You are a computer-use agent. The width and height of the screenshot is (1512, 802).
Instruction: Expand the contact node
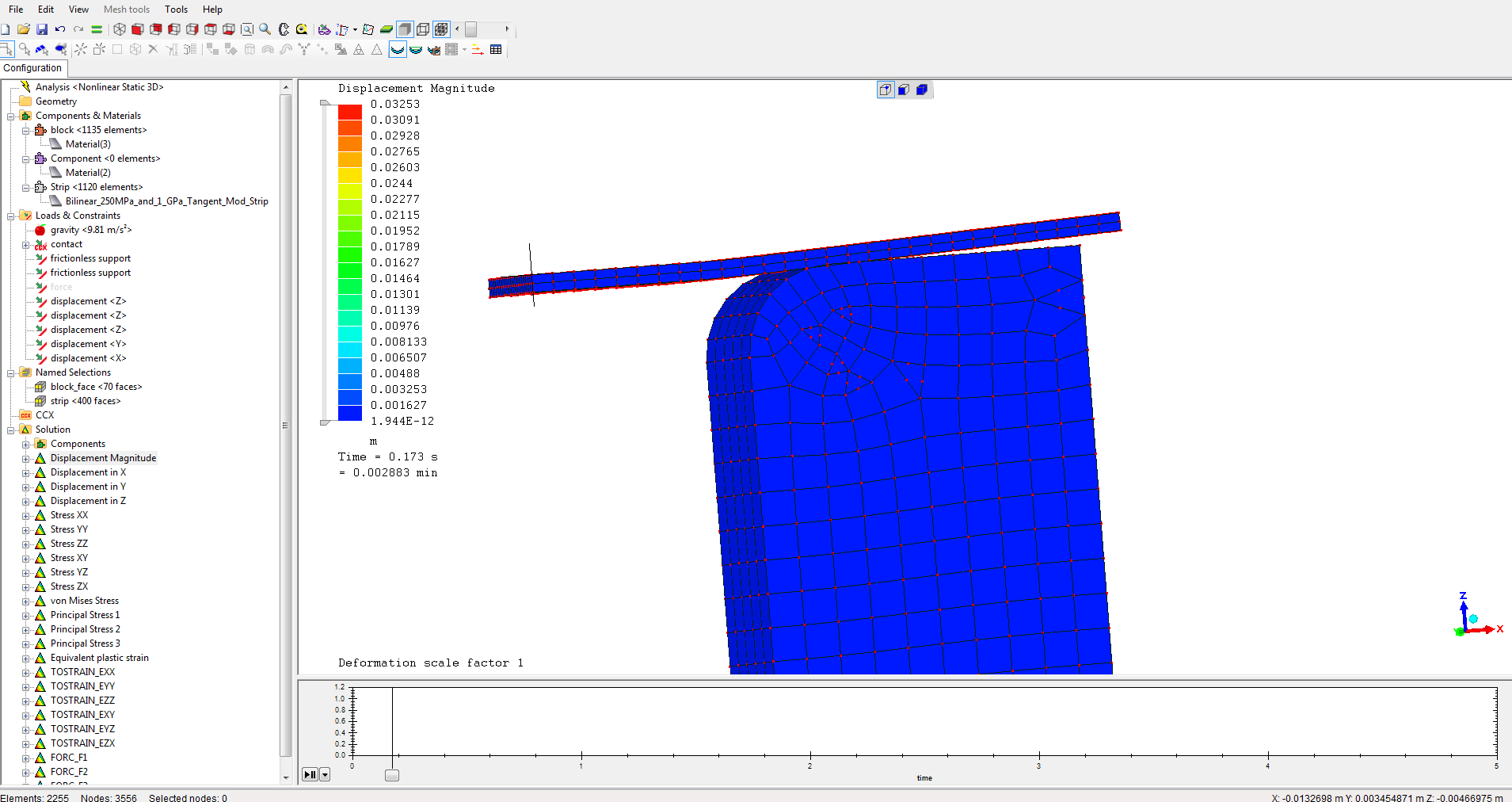[26, 244]
